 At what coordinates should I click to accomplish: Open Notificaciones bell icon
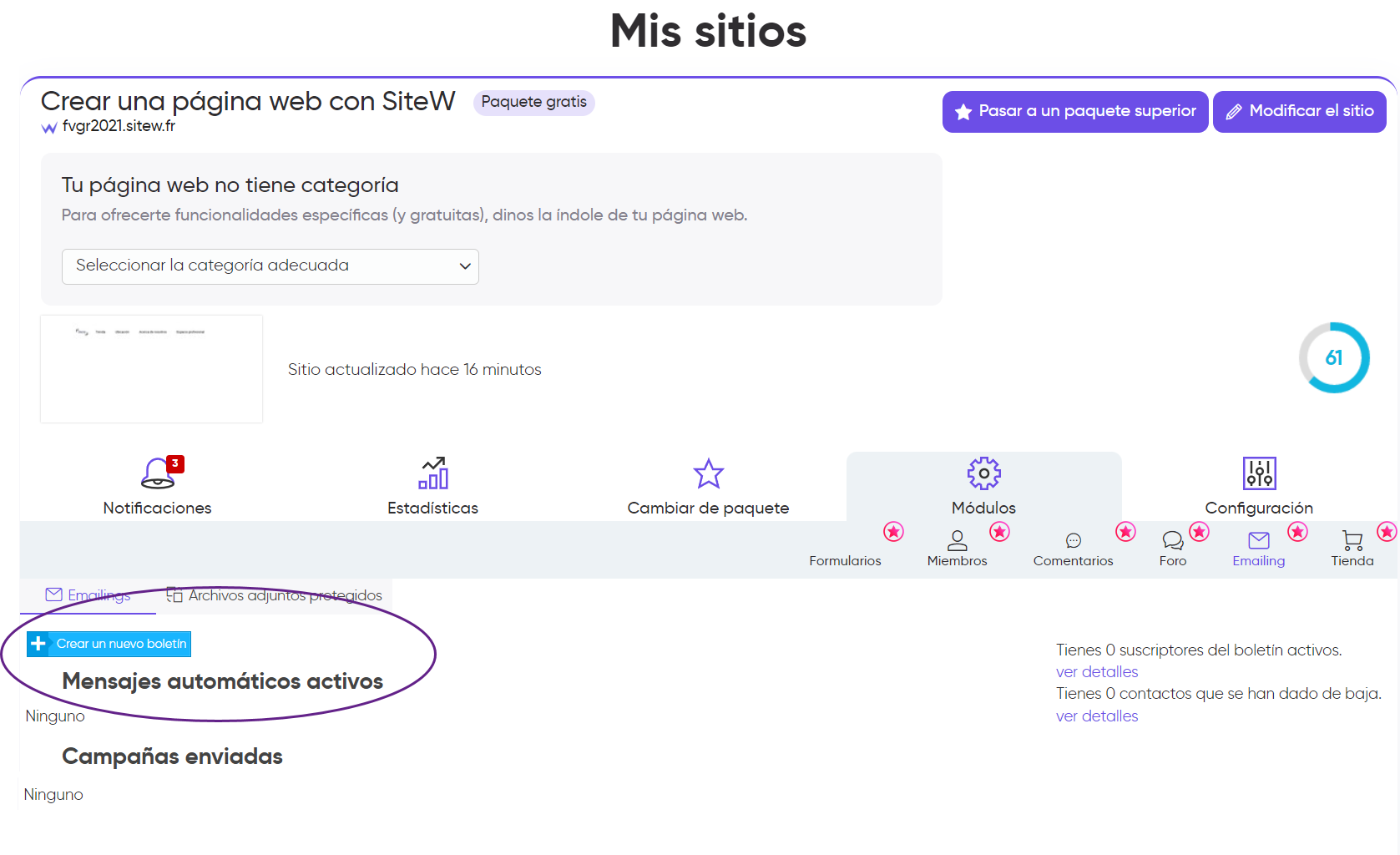(158, 473)
